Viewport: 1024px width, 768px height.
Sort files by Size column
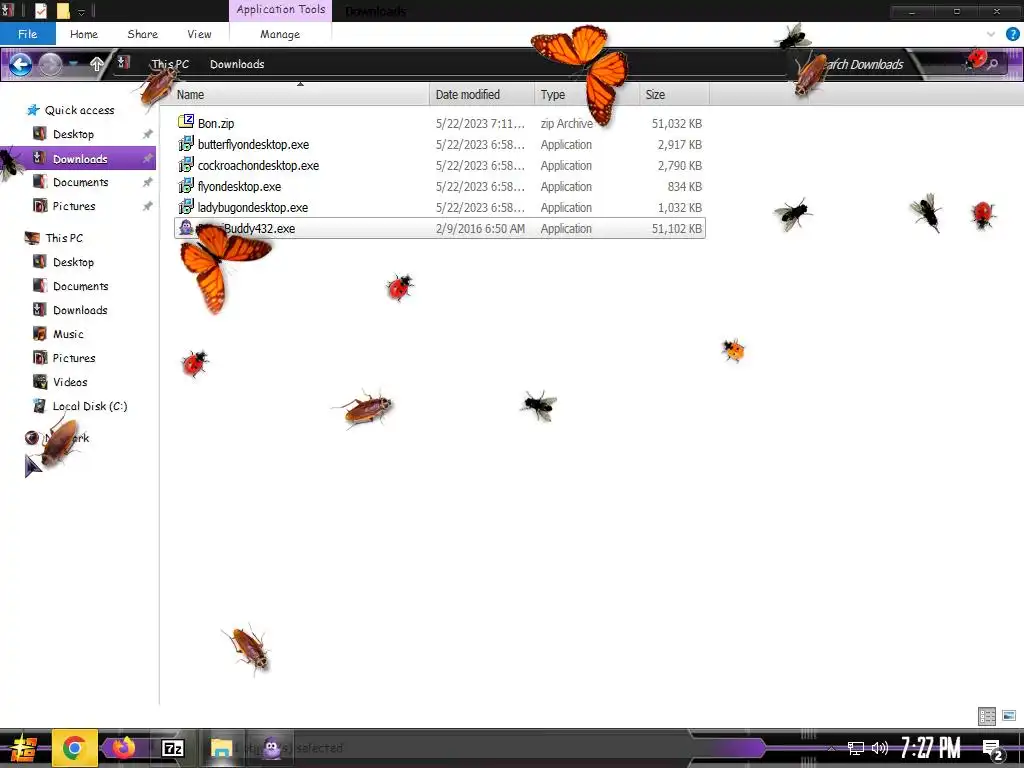pyautogui.click(x=674, y=95)
